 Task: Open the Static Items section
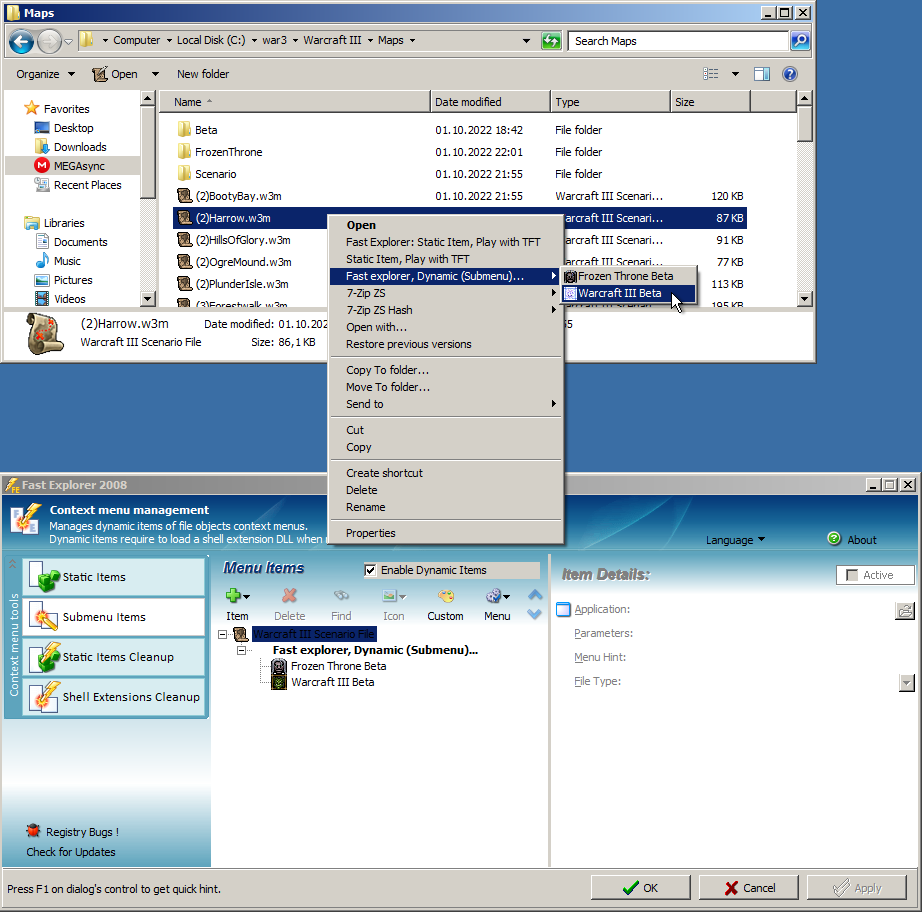pos(114,577)
